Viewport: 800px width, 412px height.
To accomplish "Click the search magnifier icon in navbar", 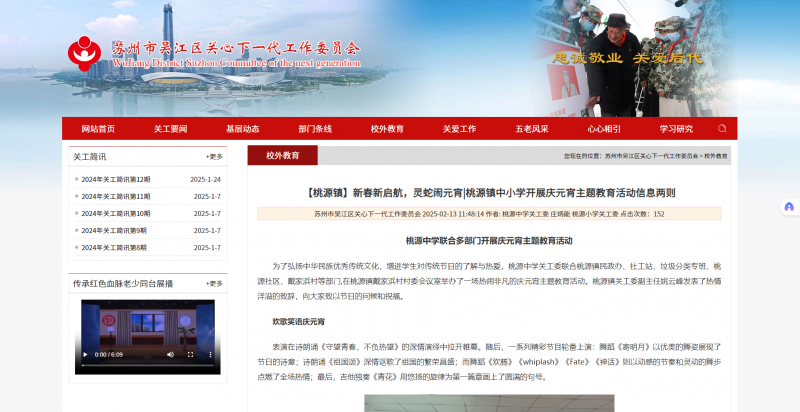I will [722, 129].
